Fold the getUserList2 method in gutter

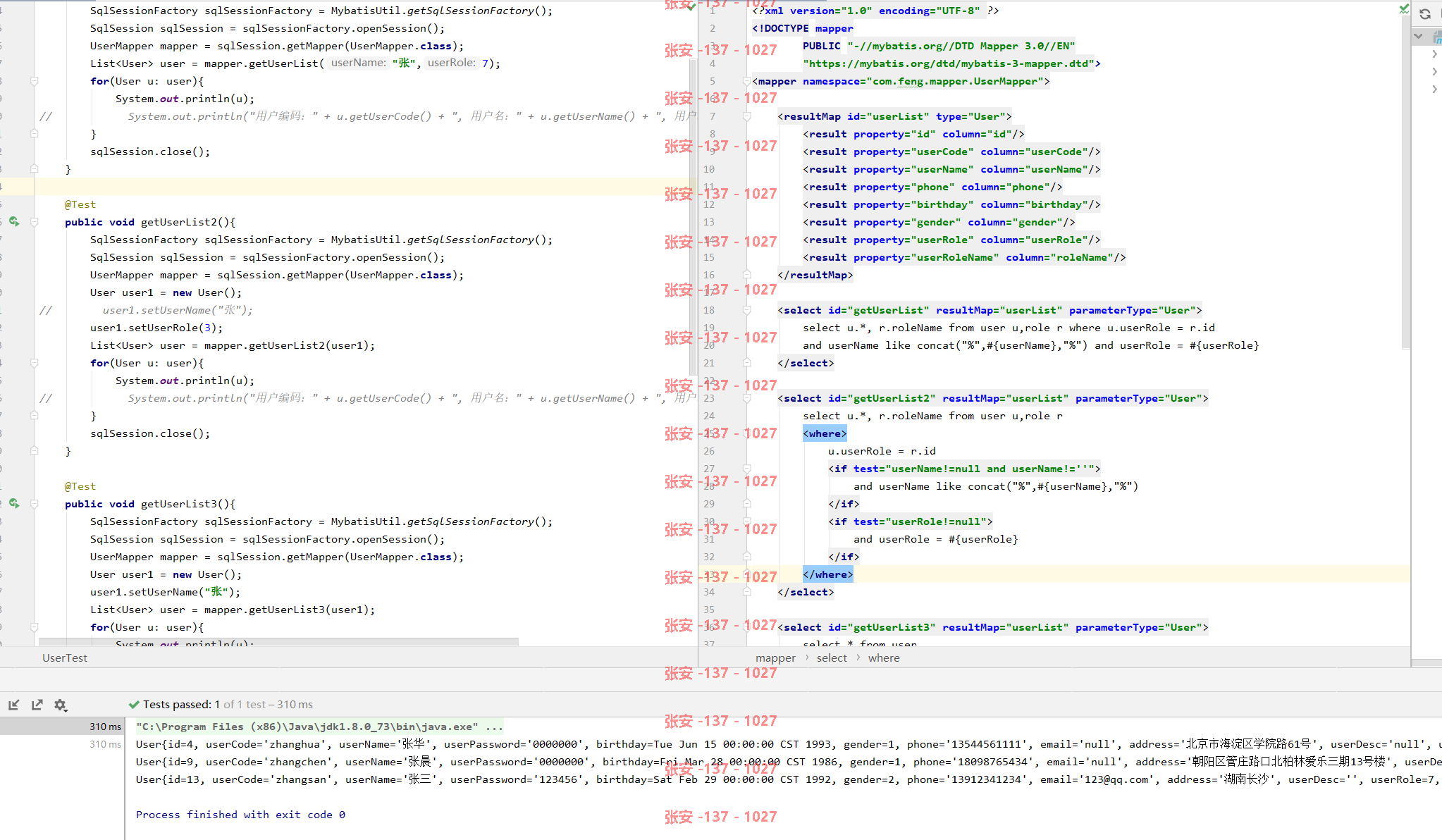tap(34, 222)
